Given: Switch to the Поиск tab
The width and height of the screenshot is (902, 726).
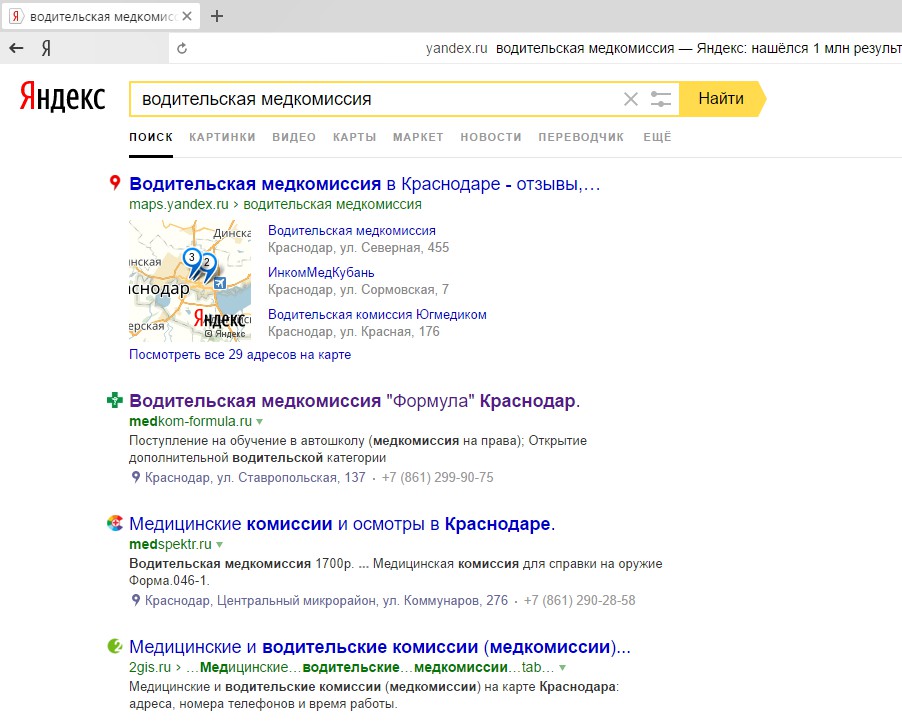Looking at the screenshot, I should [x=151, y=137].
